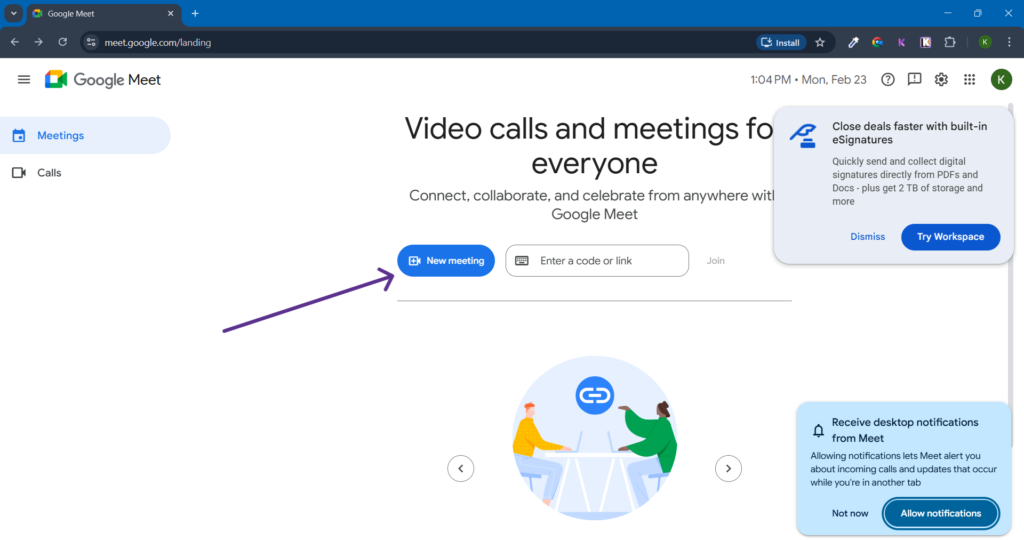Click the Google account avatar
Image resolution: width=1024 pixels, height=541 pixels.
coord(1000,80)
